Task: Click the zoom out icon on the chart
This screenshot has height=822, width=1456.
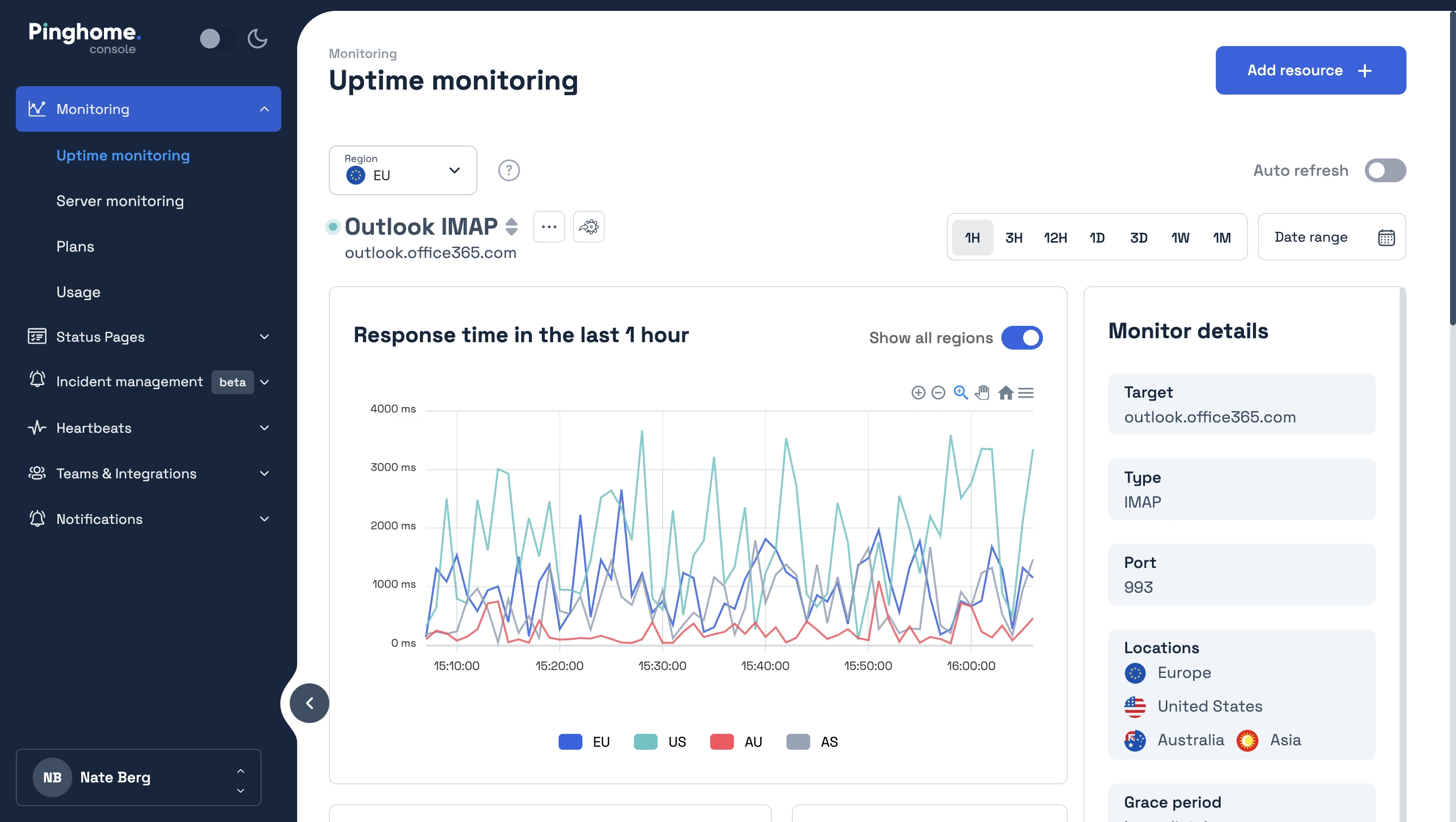Action: pyautogui.click(x=938, y=392)
